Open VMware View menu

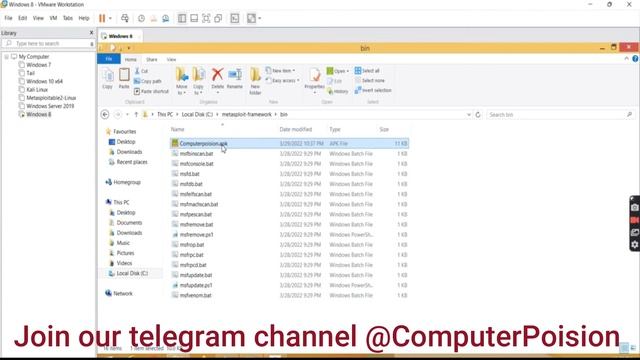[38, 18]
